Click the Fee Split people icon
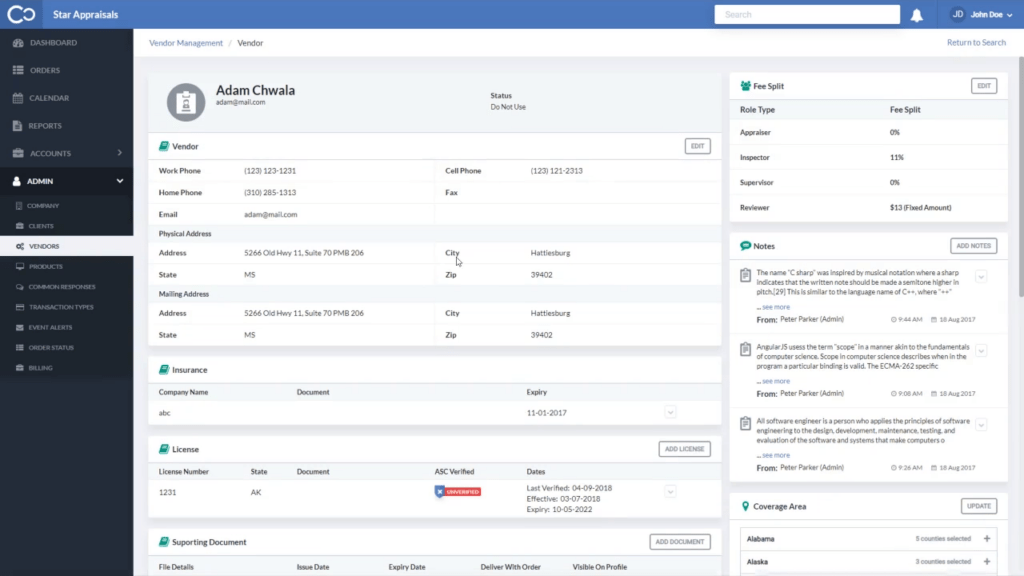The width and height of the screenshot is (1024, 576). pos(745,86)
